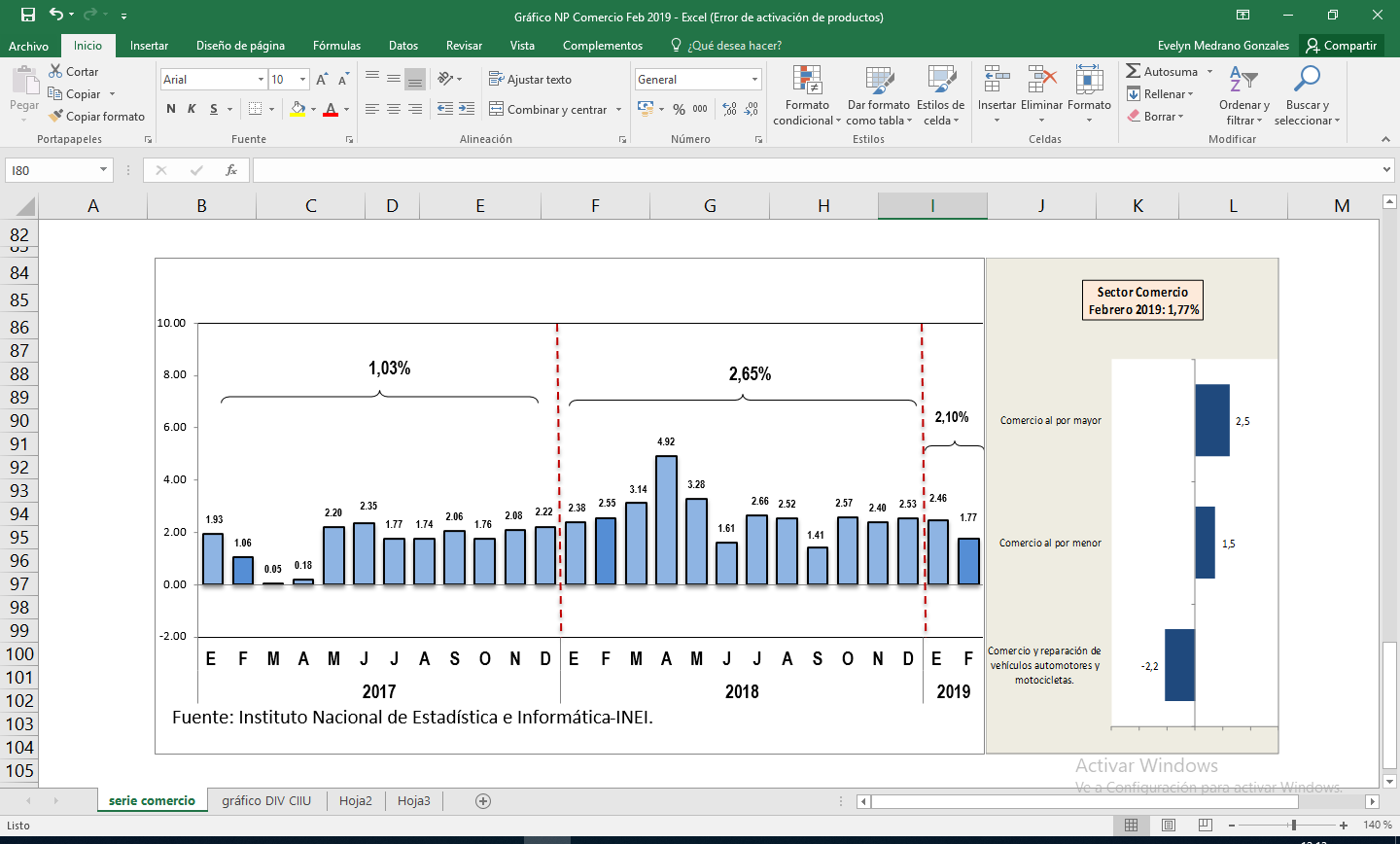Decrease decimal places
The image size is (1400, 844).
tap(752, 109)
